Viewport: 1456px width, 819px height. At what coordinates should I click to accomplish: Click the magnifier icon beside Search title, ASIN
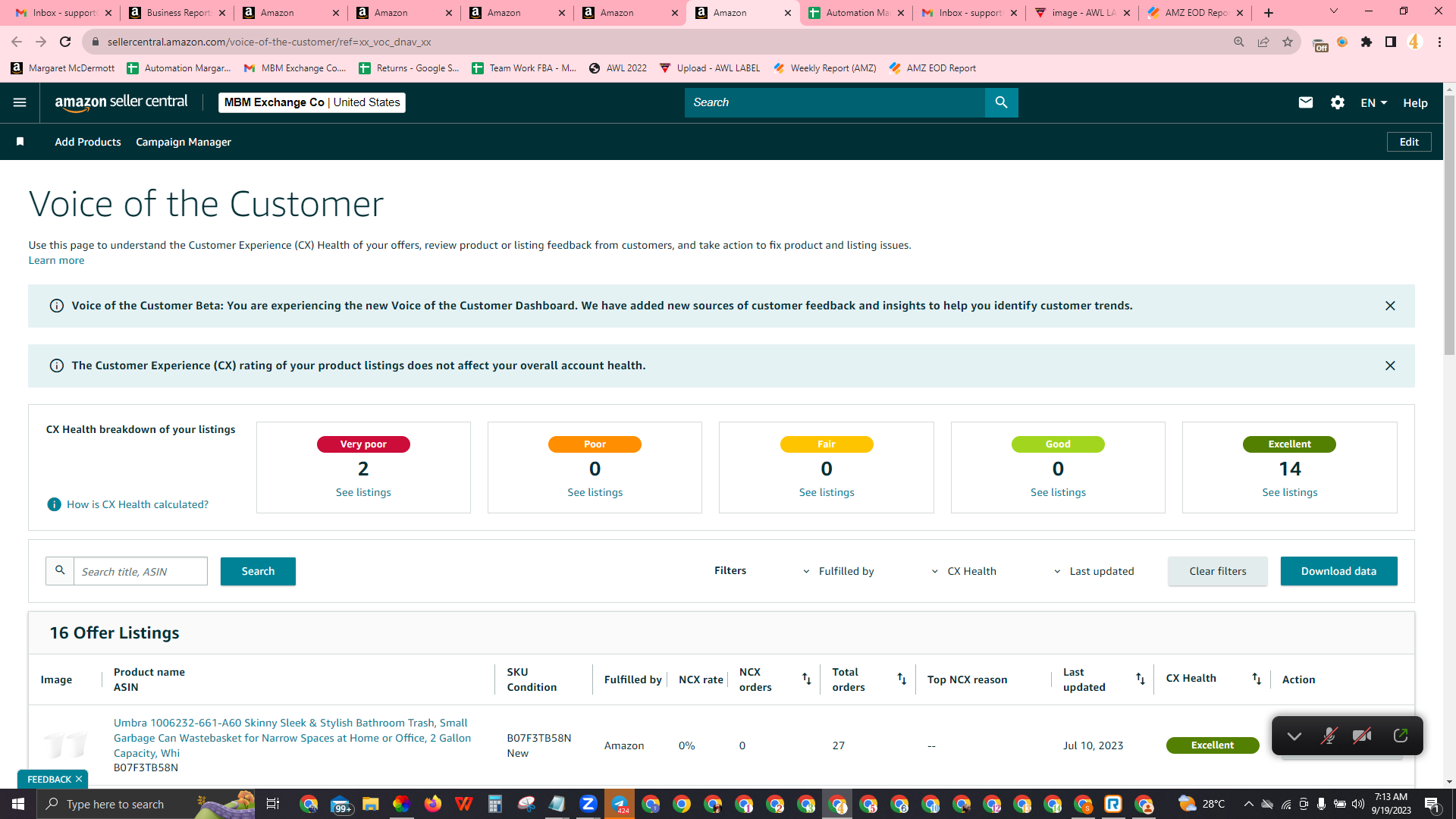point(60,571)
